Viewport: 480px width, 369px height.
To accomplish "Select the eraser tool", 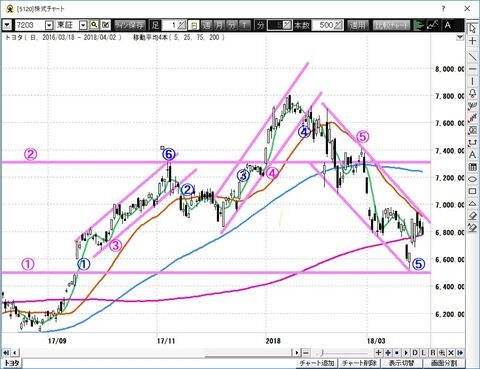I will click(x=472, y=216).
